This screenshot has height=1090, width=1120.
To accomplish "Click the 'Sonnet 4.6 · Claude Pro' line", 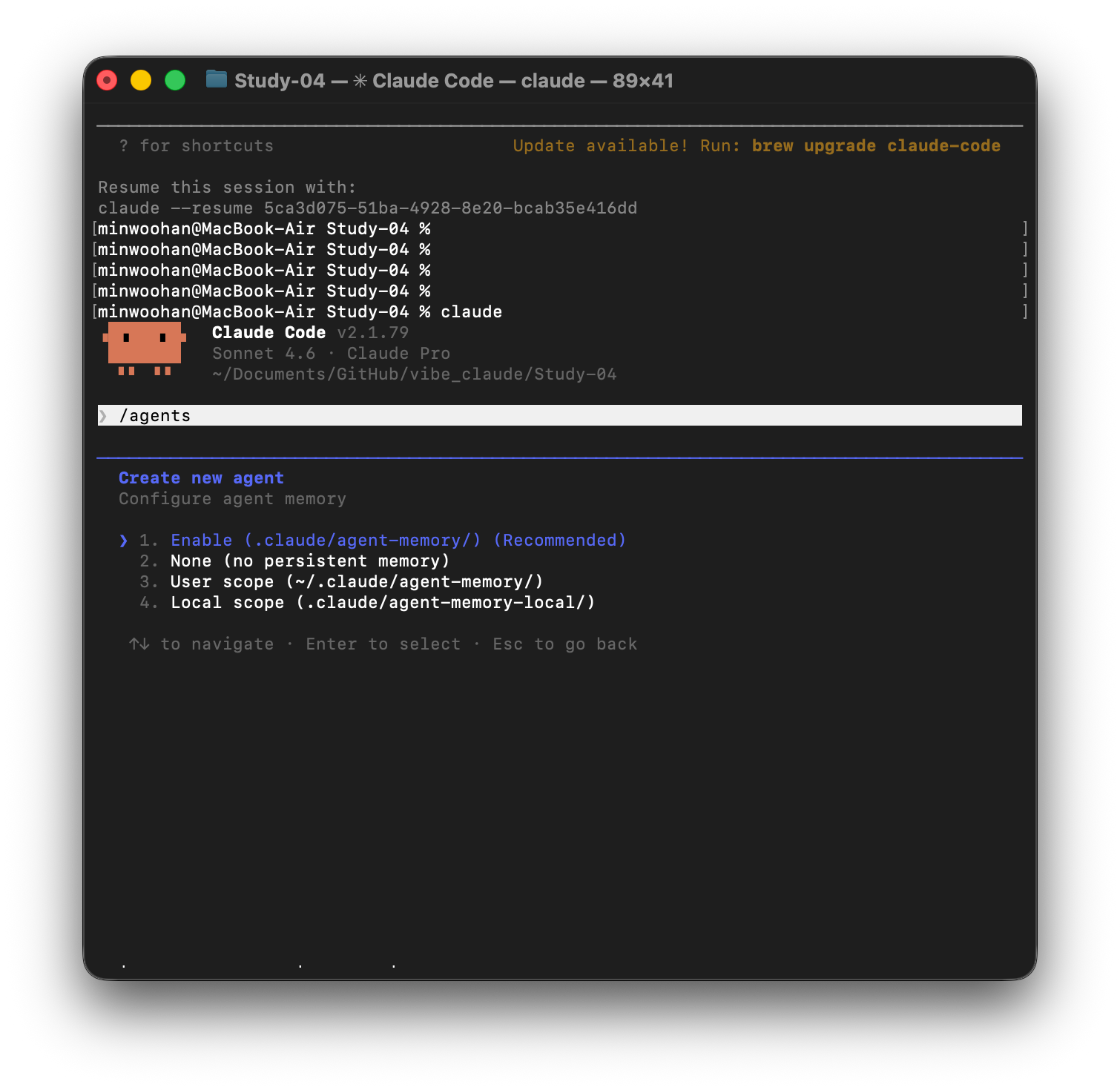I will coord(332,354).
